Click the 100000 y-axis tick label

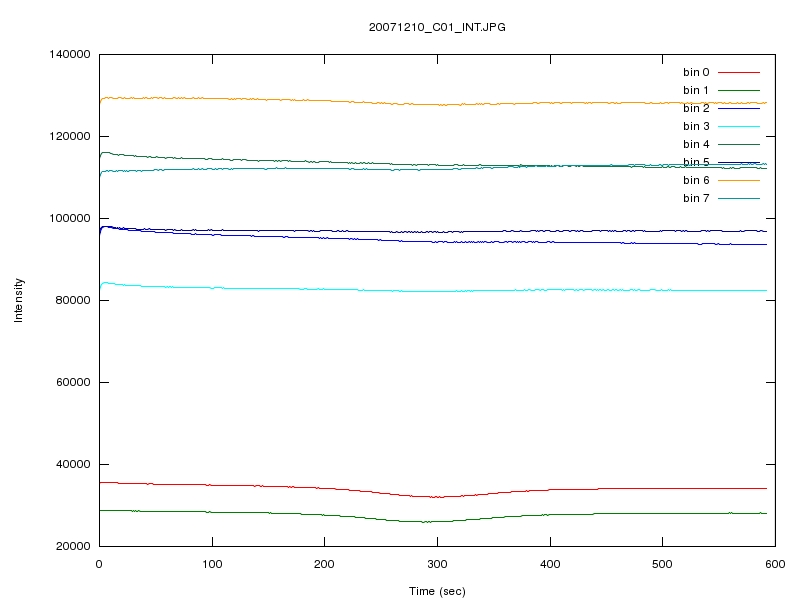click(x=69, y=218)
